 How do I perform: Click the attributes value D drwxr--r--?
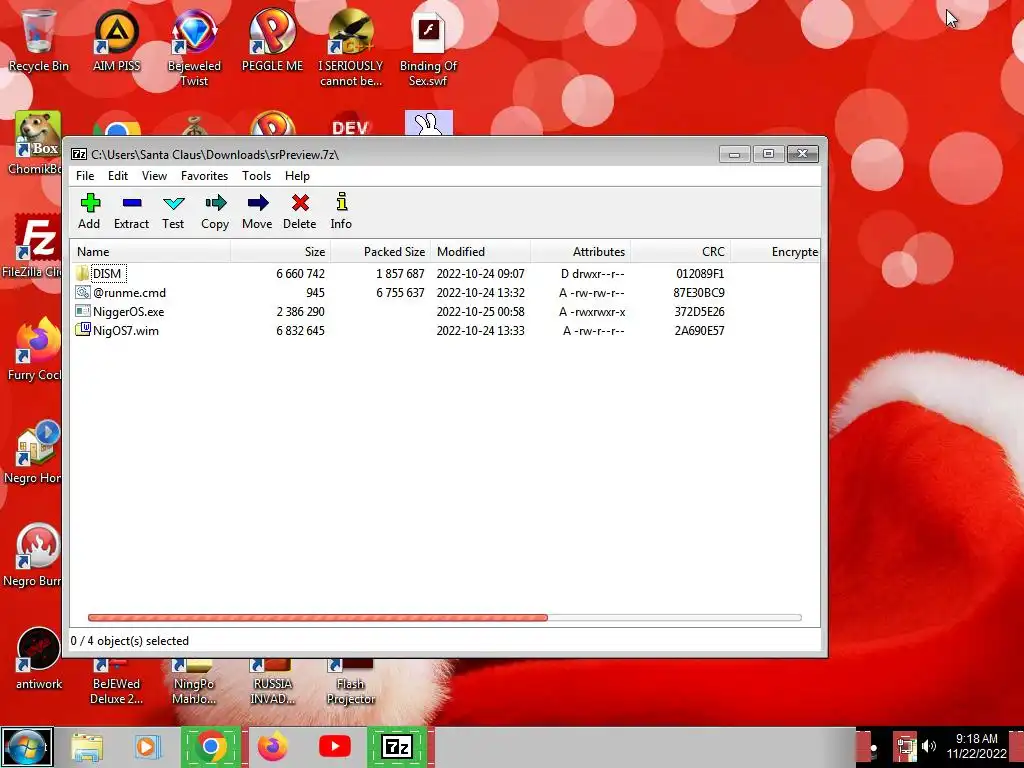click(x=592, y=274)
